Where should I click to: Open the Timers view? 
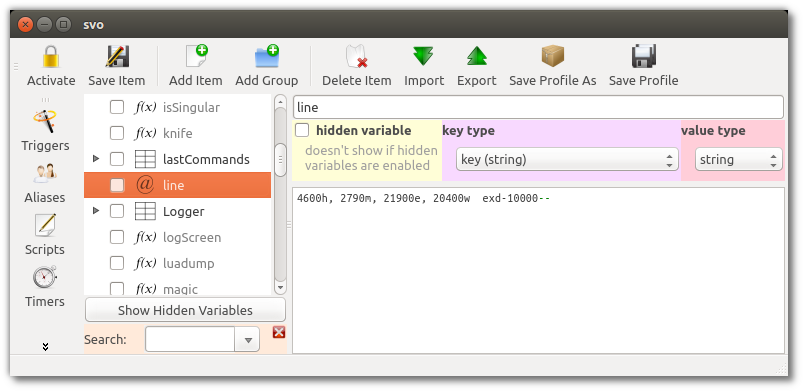coord(45,287)
